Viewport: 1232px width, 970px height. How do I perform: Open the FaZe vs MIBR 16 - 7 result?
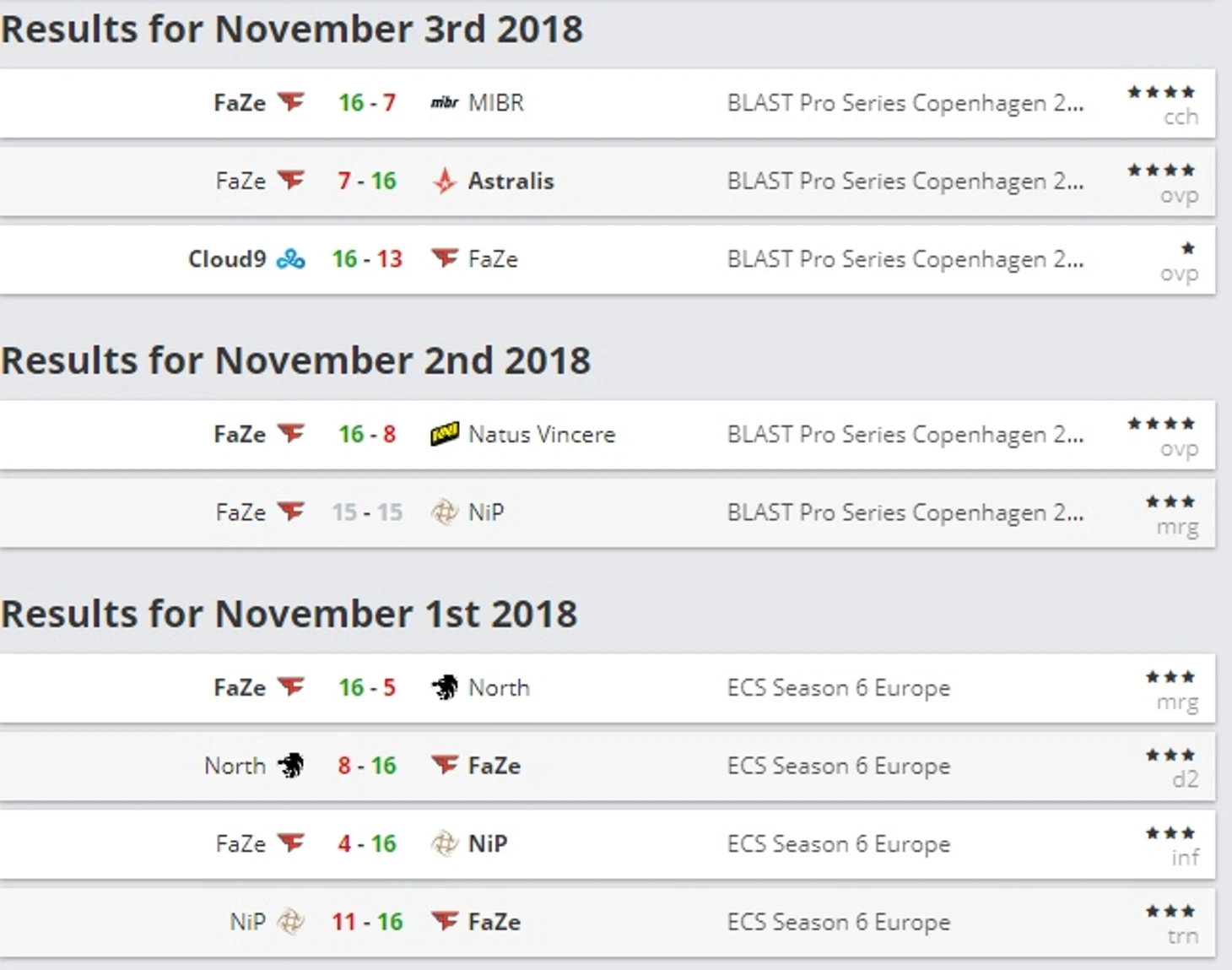pyautogui.click(x=608, y=103)
